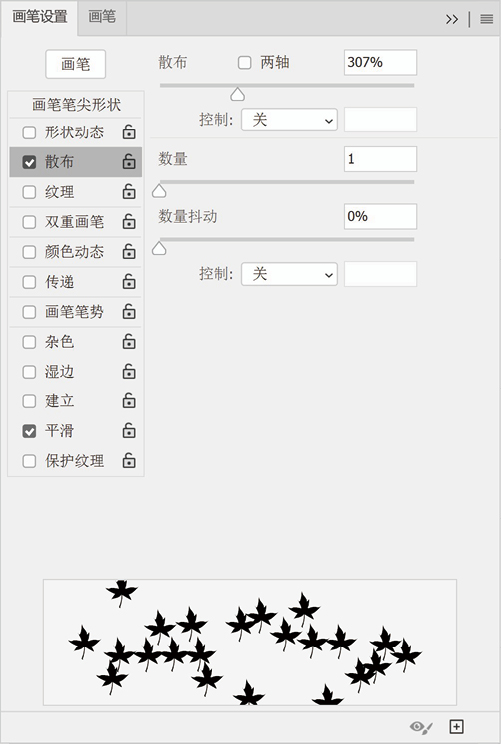Click the lock icon next to 平滑

tap(129, 431)
